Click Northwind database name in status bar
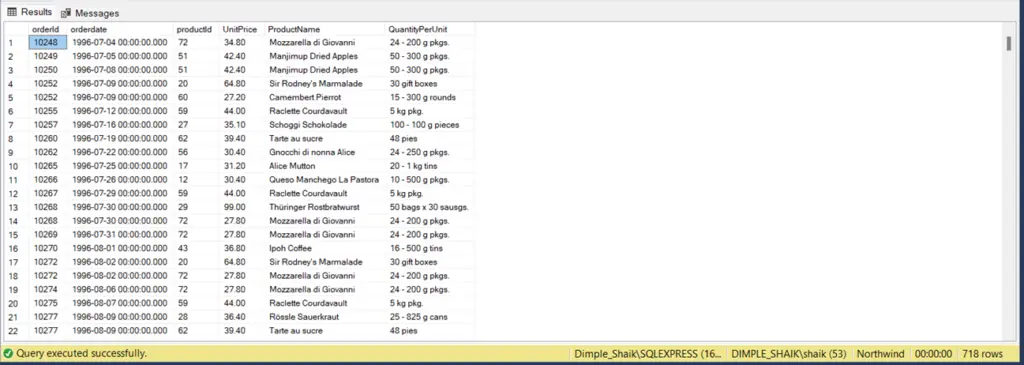This screenshot has width=1024, height=365. pos(880,354)
